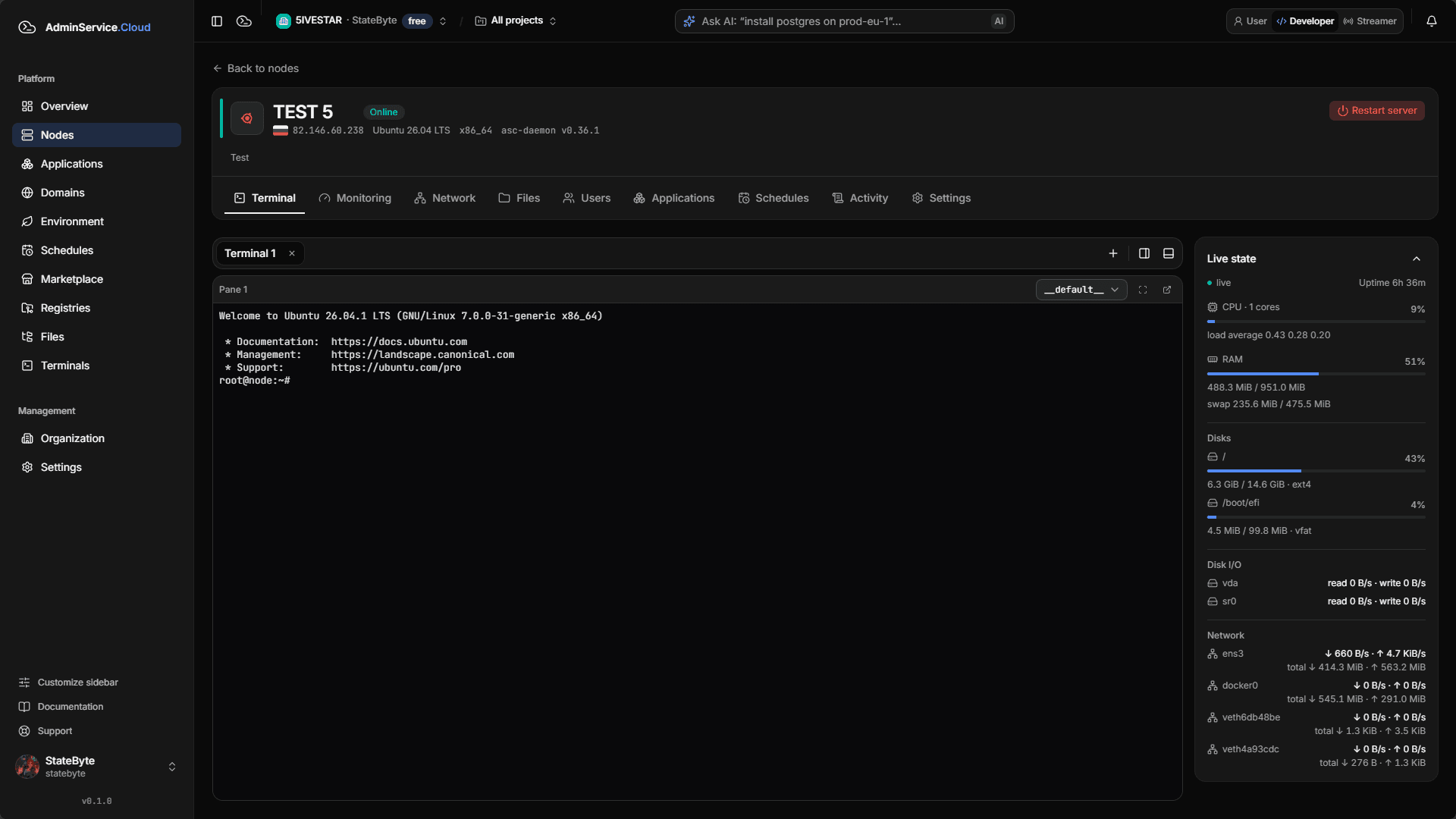The image size is (1456, 819).
Task: Click the 5IVESTAR organization avatar icon
Action: (x=284, y=21)
